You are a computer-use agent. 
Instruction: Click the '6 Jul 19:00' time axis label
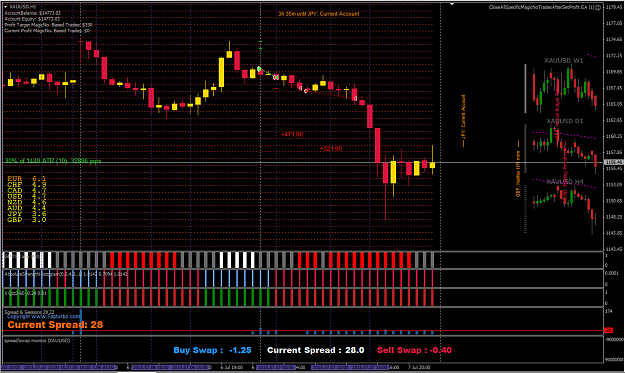click(232, 367)
